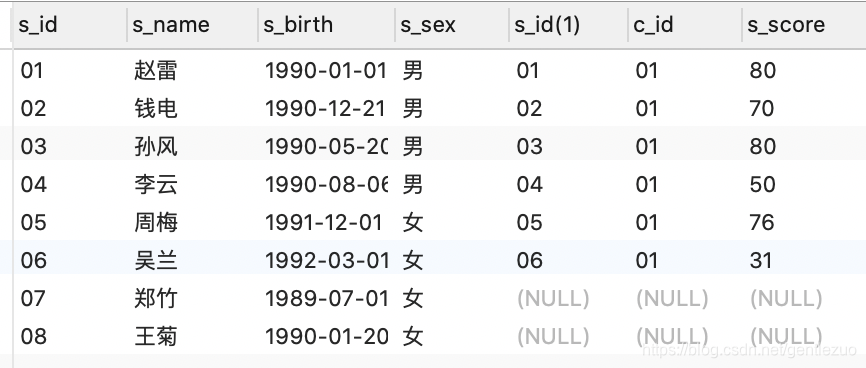The height and width of the screenshot is (368, 866).
Task: Click c_id NULL cell in 郑竹 row
Action: [x=672, y=299]
